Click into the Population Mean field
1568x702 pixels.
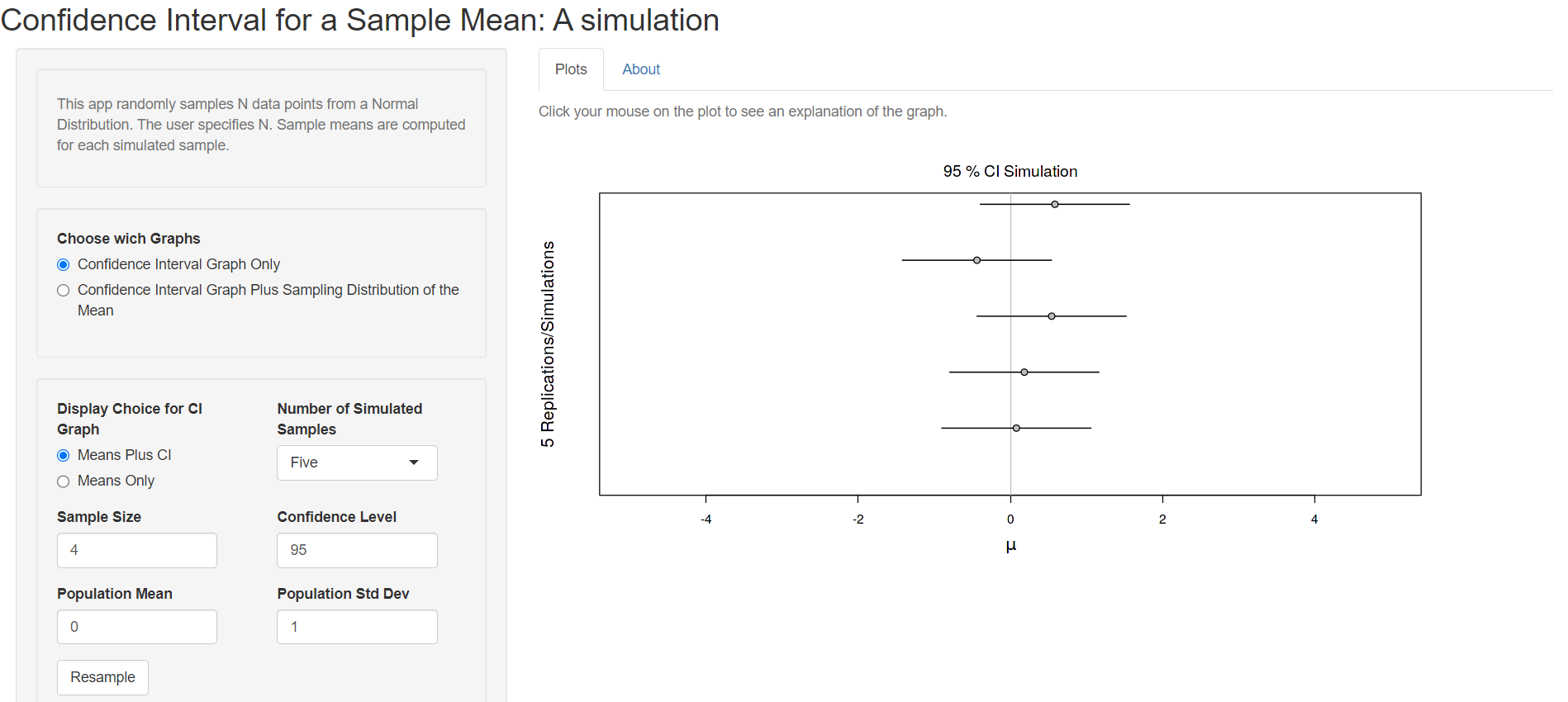137,628
